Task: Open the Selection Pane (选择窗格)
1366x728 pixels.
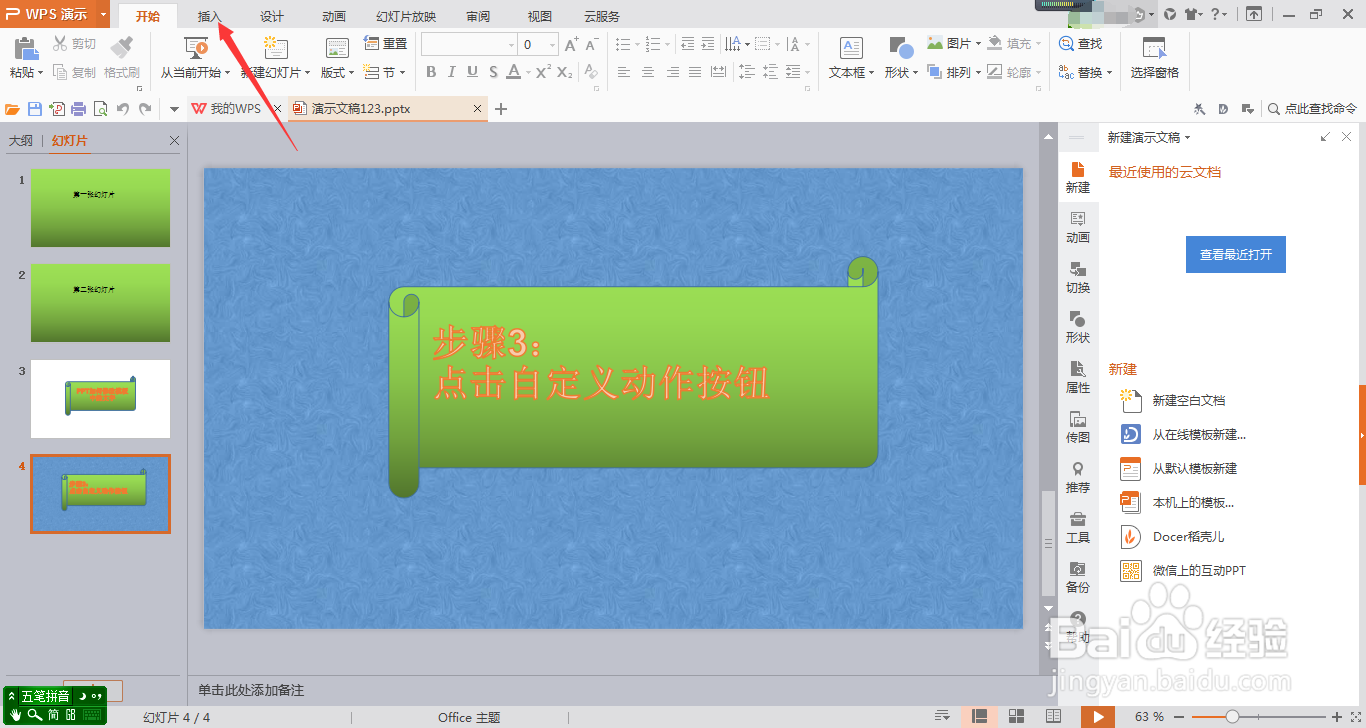Action: click(1154, 60)
